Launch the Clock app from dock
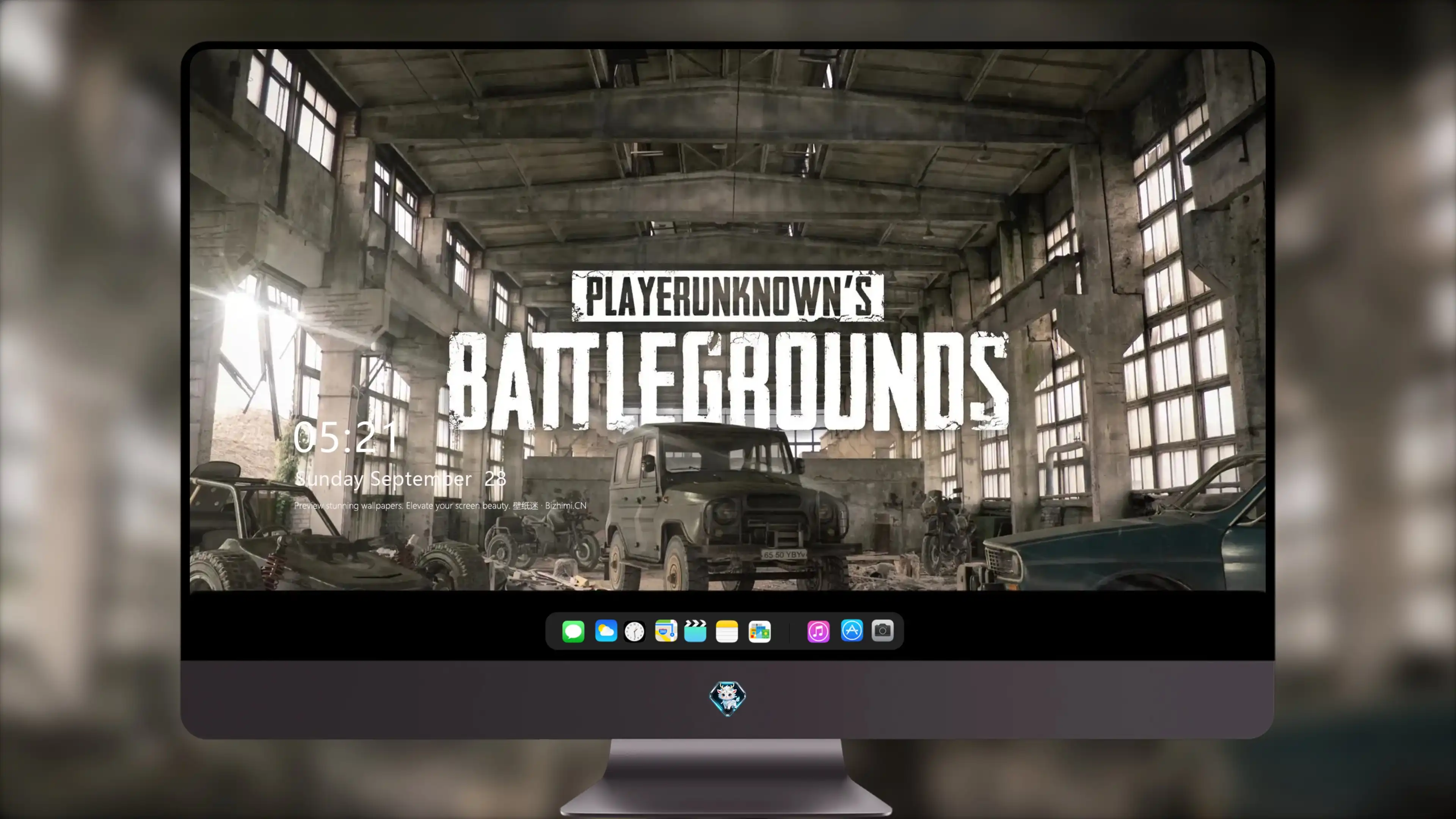Viewport: 1456px width, 819px height. click(635, 631)
